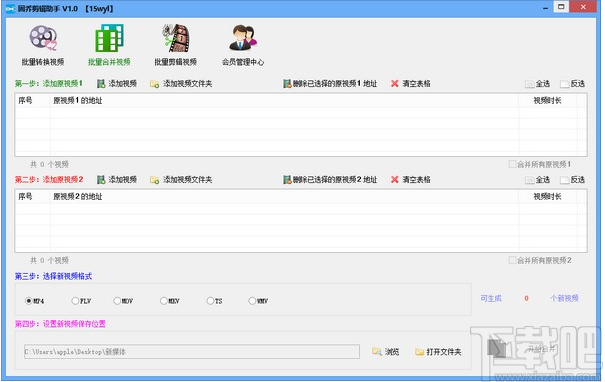Open the 会员管理中心 panel
The width and height of the screenshot is (605, 382).
[x=243, y=45]
